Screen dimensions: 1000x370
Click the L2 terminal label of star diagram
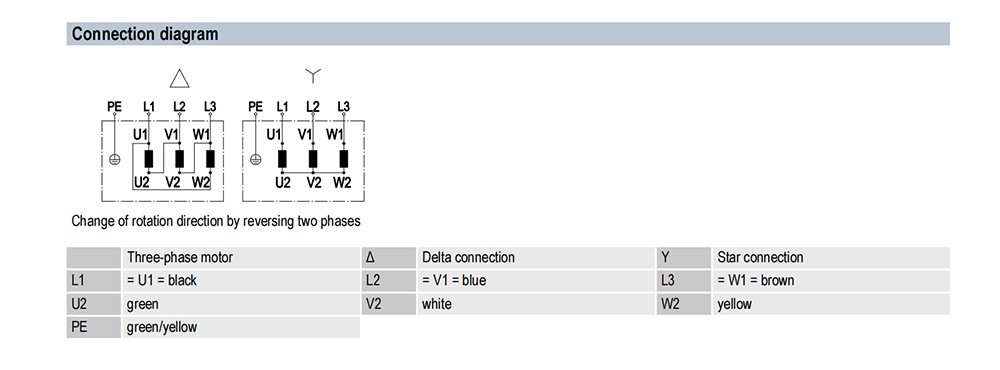coord(312,107)
